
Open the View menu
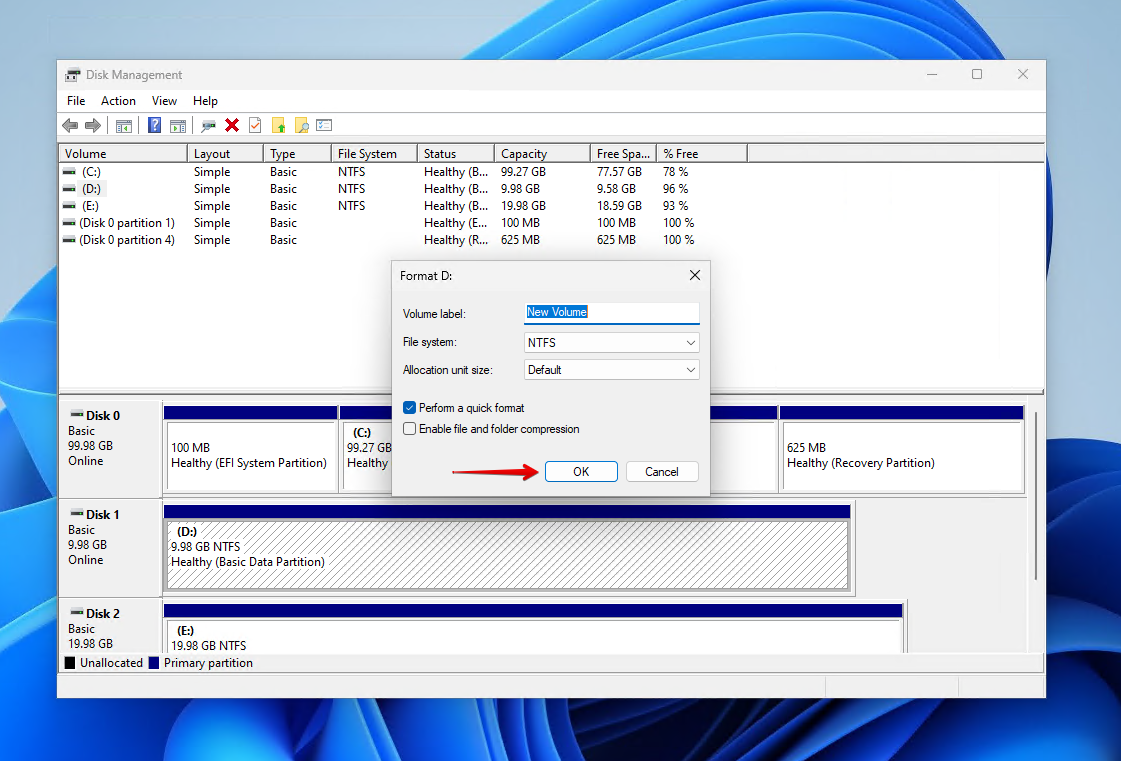164,101
